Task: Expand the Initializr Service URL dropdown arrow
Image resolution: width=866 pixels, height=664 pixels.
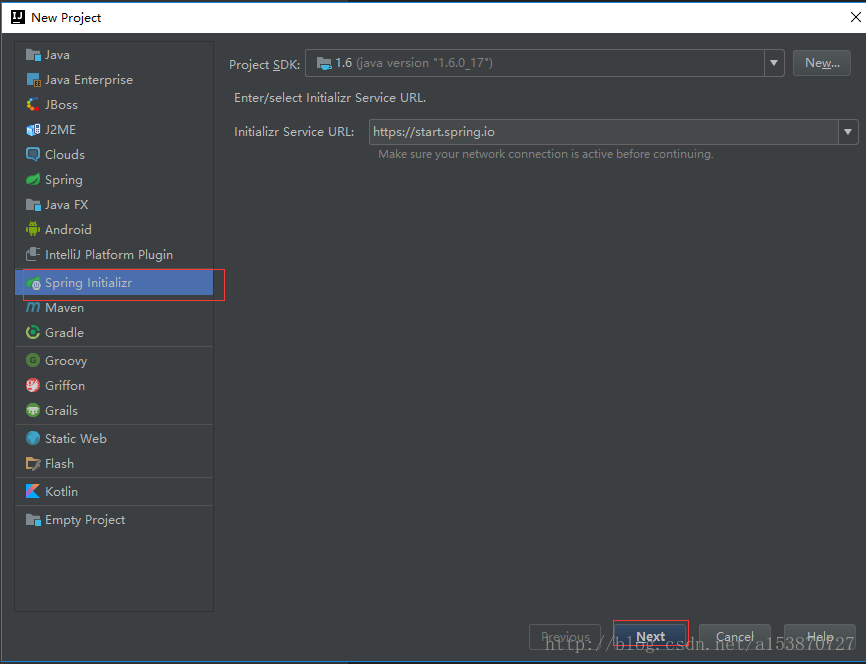Action: [x=848, y=132]
